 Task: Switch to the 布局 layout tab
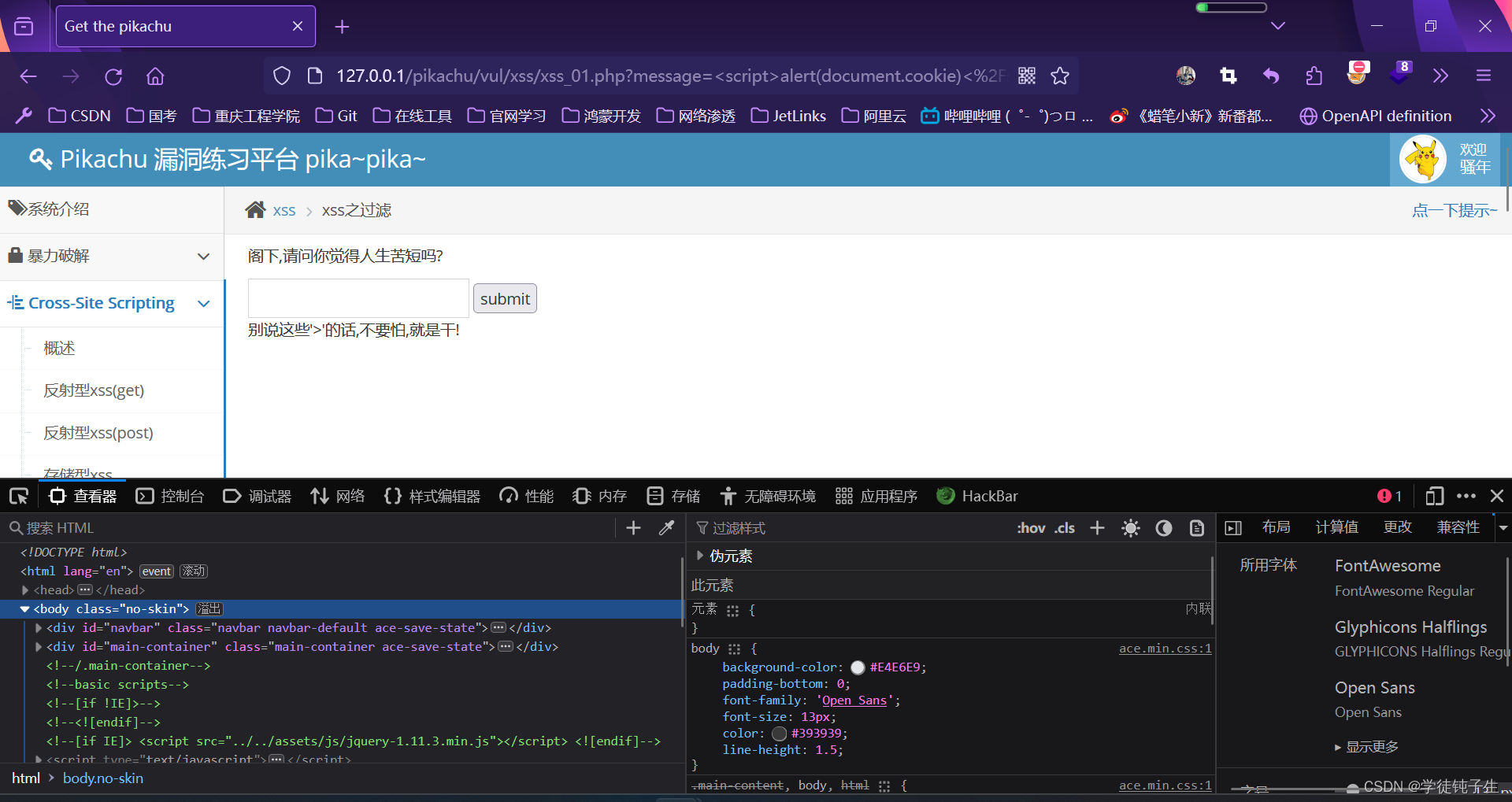[x=1276, y=527]
